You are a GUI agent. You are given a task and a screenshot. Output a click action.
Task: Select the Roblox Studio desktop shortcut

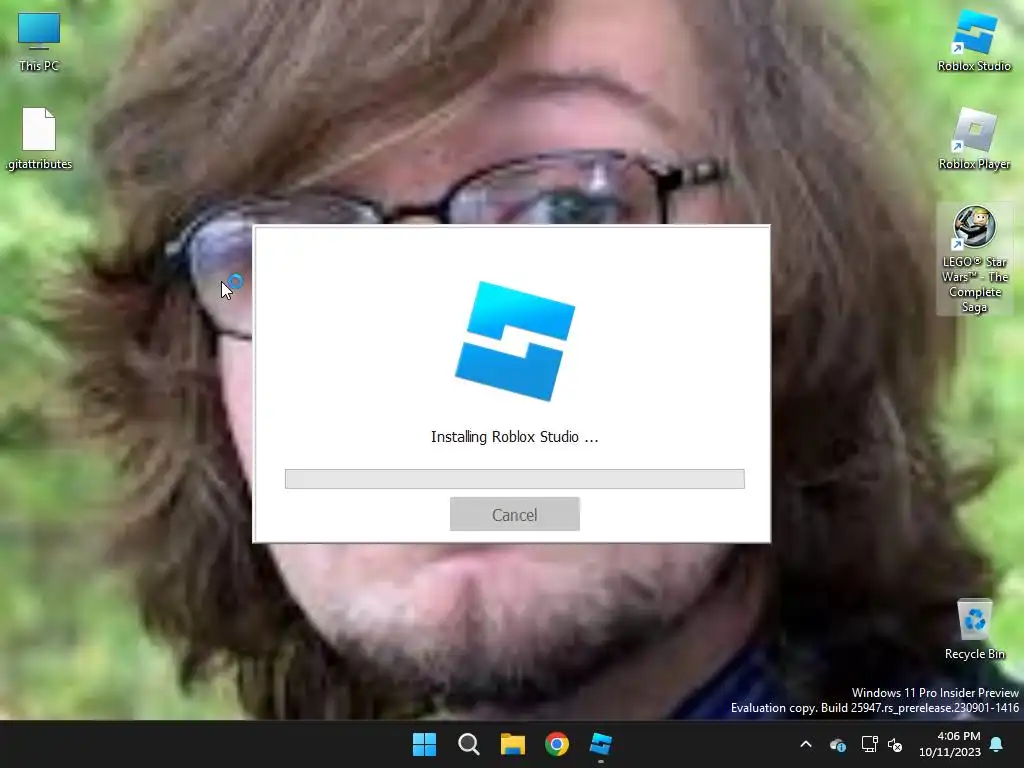(x=974, y=40)
